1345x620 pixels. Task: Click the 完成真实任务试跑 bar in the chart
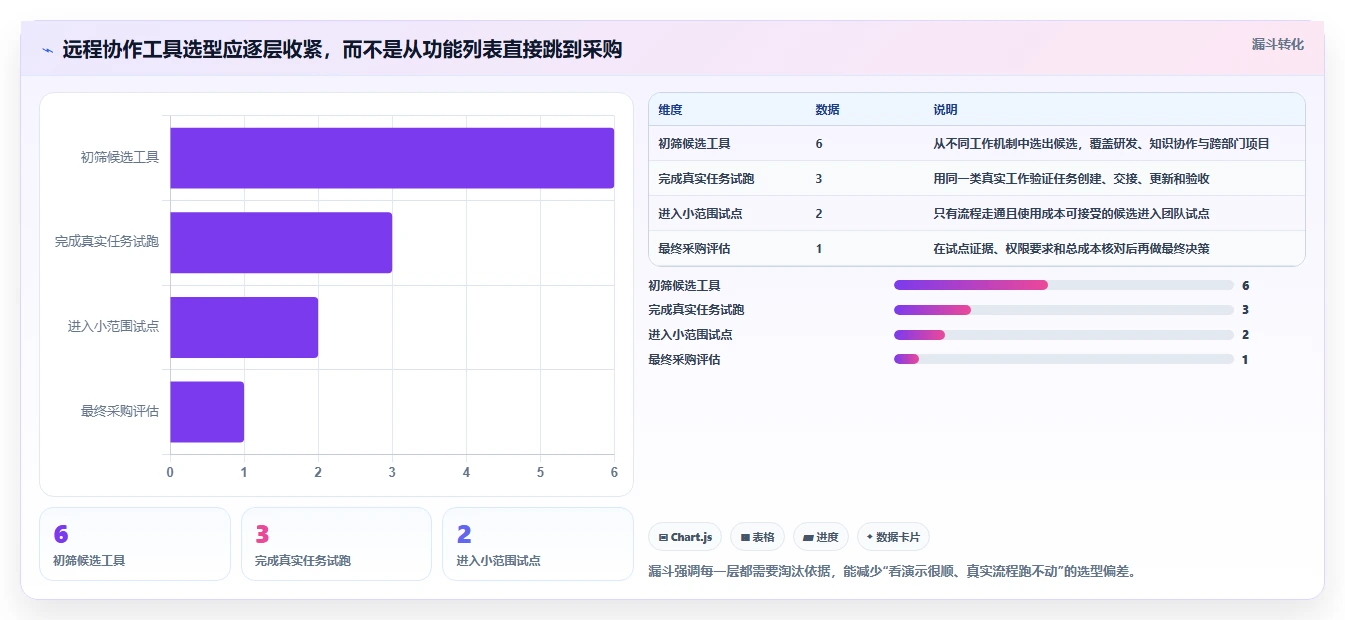point(281,242)
